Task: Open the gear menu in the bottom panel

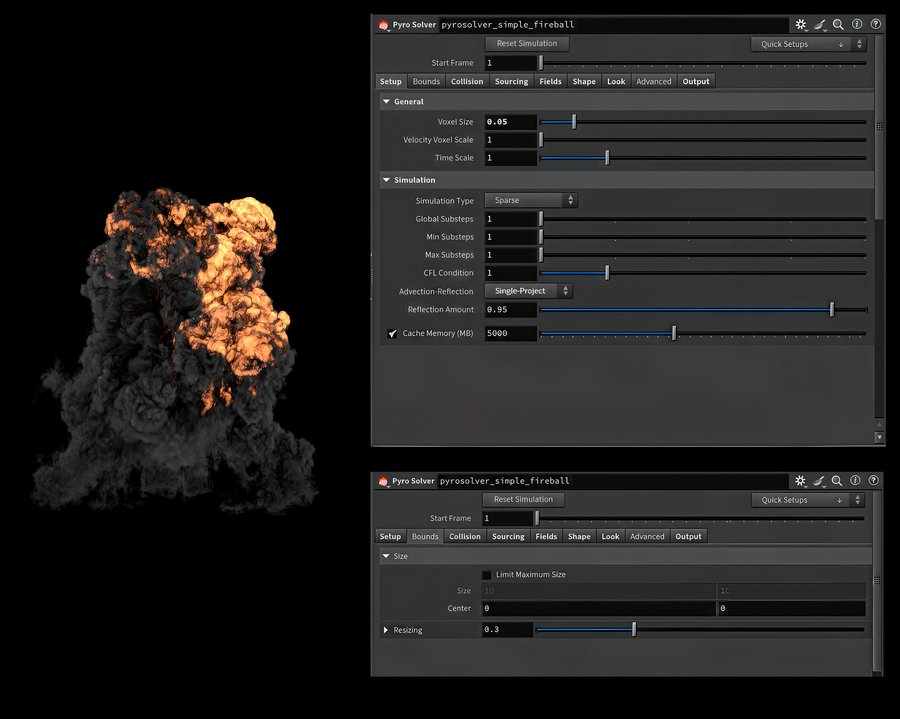Action: click(801, 481)
